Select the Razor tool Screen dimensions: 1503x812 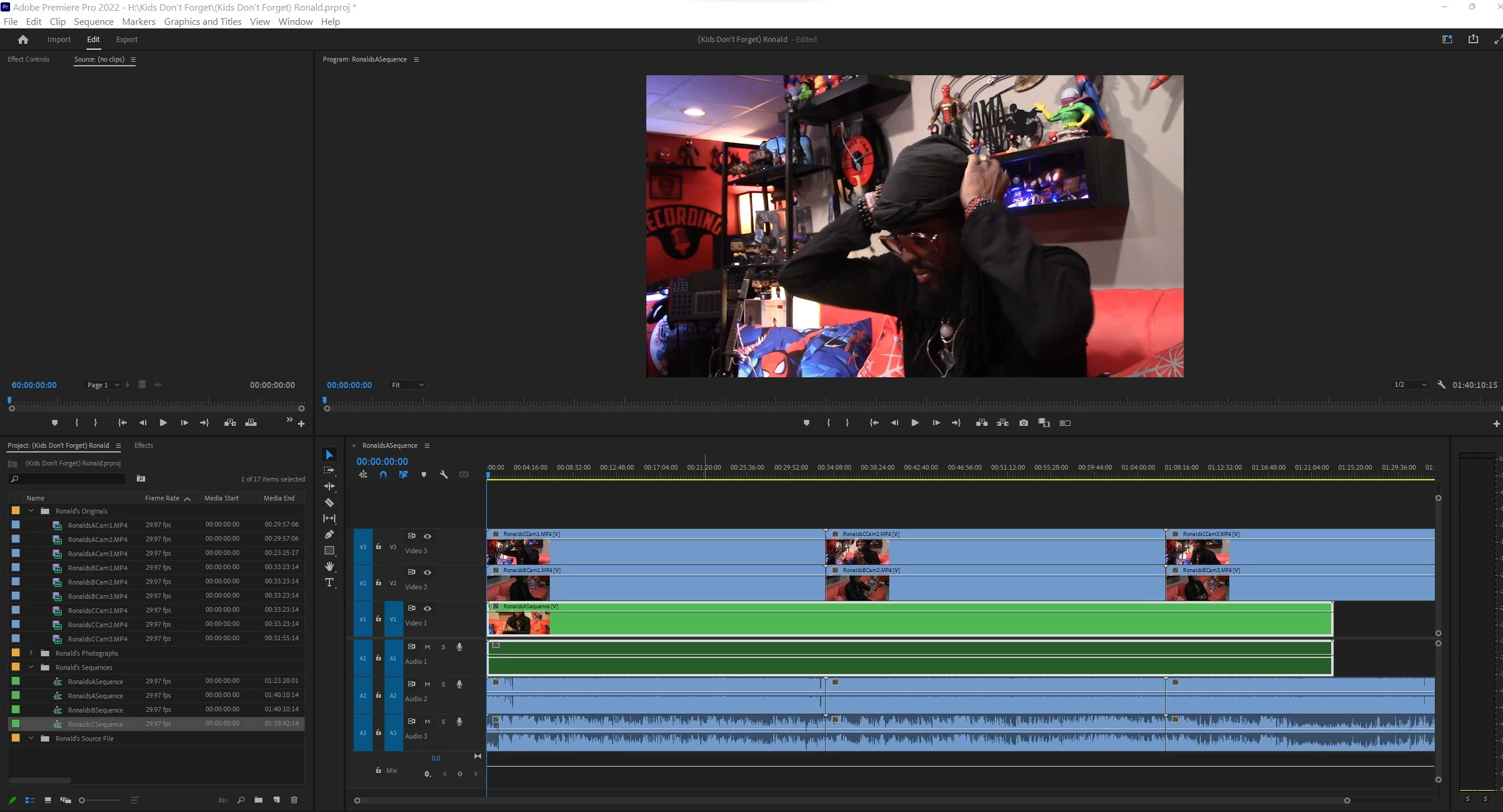[x=329, y=502]
